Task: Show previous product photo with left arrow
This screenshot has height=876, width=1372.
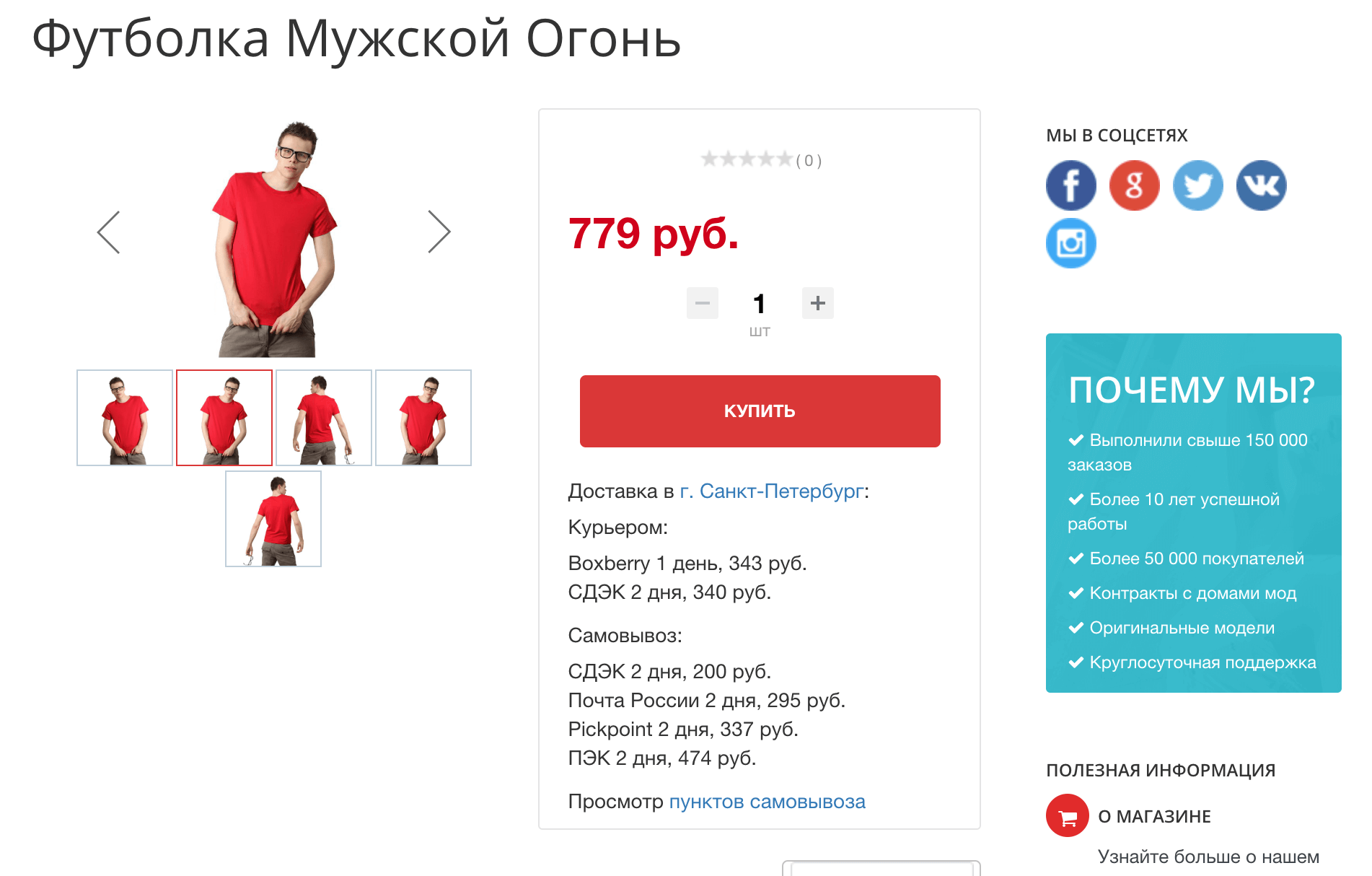Action: (x=109, y=232)
